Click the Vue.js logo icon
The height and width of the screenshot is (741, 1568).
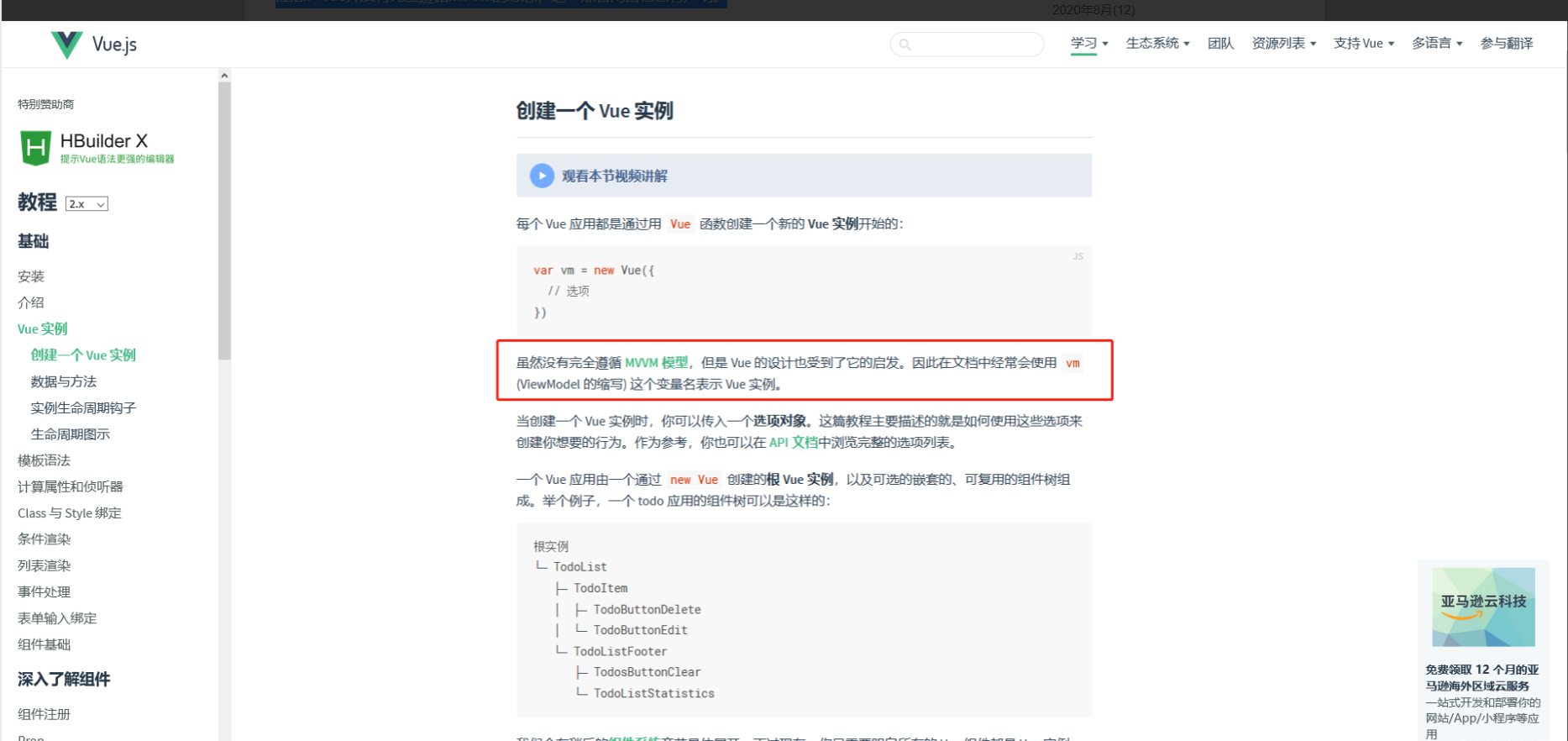pyautogui.click(x=66, y=45)
